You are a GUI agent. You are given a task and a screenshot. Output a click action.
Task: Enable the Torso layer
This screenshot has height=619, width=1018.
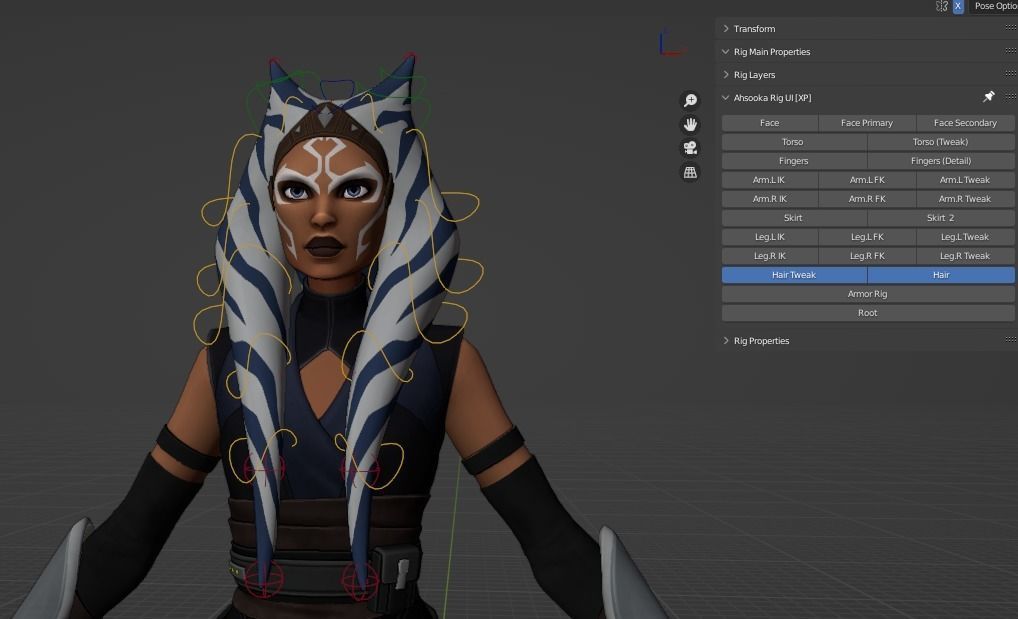pos(793,142)
